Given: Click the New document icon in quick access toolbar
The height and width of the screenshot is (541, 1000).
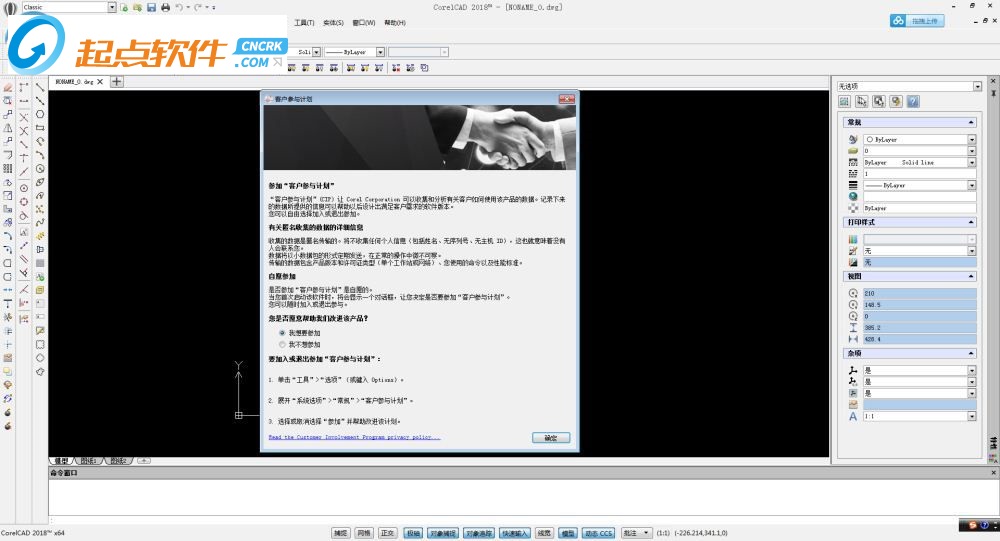Looking at the screenshot, I should pyautogui.click(x=124, y=8).
